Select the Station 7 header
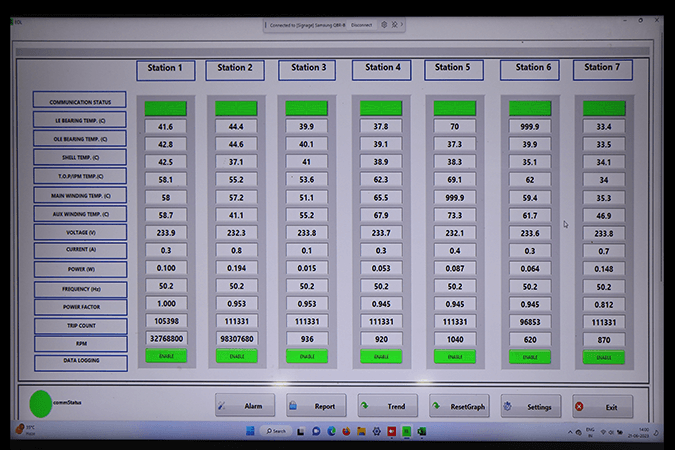This screenshot has height=450, width=675. [603, 70]
